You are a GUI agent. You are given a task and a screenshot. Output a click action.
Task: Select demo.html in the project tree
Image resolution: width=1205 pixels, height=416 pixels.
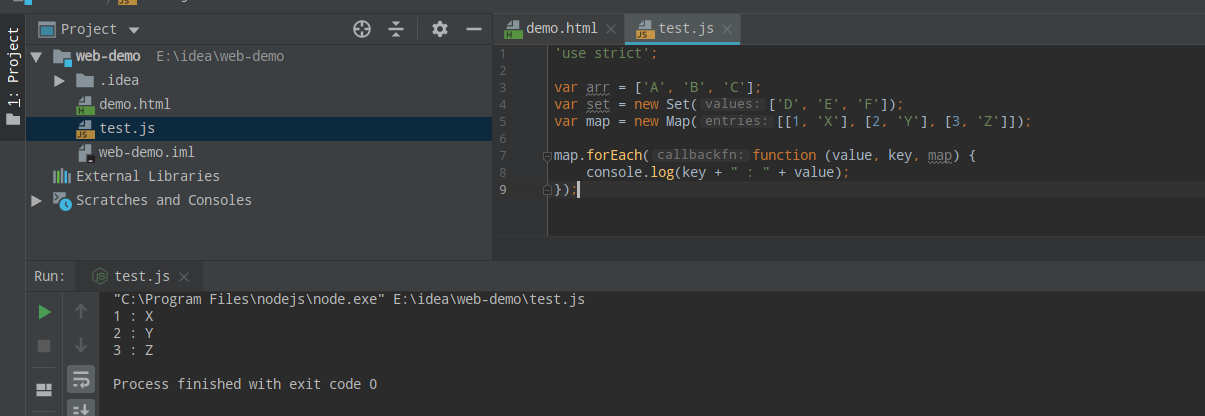tap(135, 104)
